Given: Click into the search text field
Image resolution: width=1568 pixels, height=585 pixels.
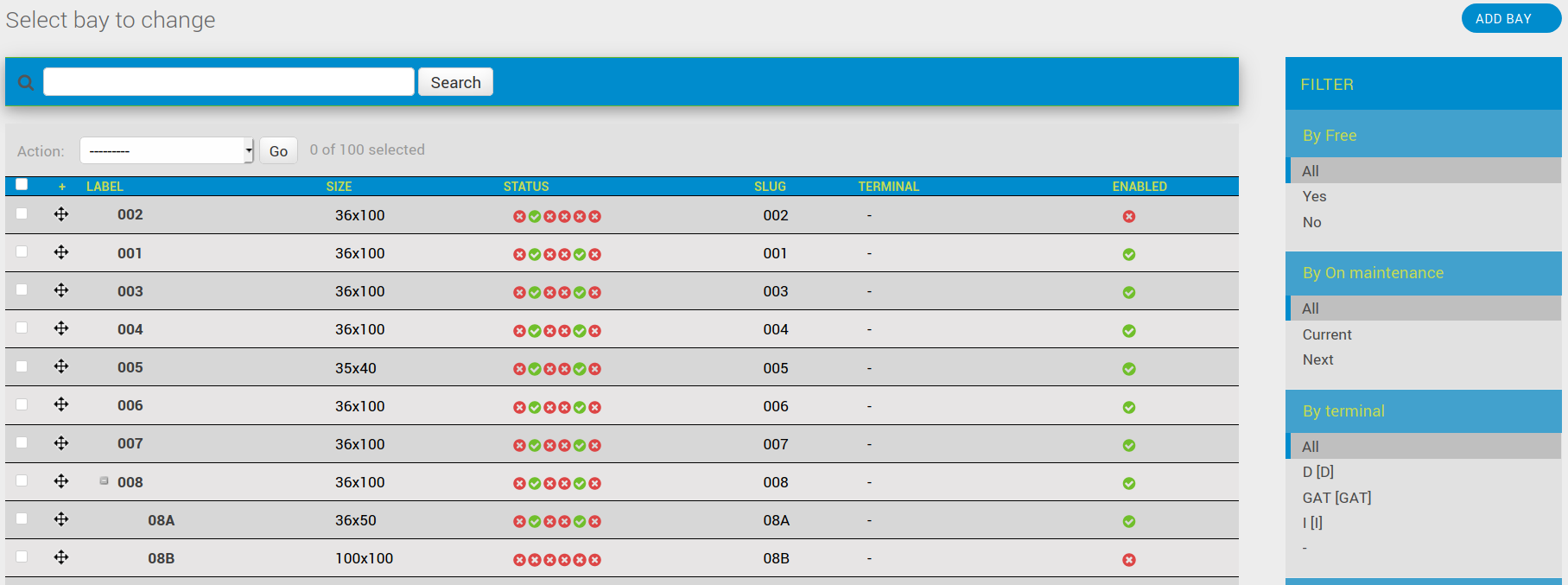Looking at the screenshot, I should 229,82.
